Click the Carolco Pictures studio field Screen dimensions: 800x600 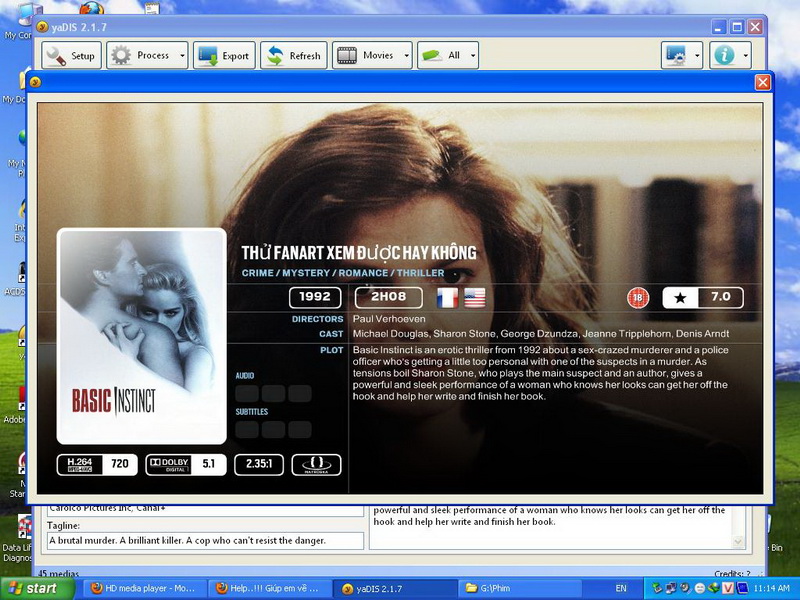coord(205,510)
